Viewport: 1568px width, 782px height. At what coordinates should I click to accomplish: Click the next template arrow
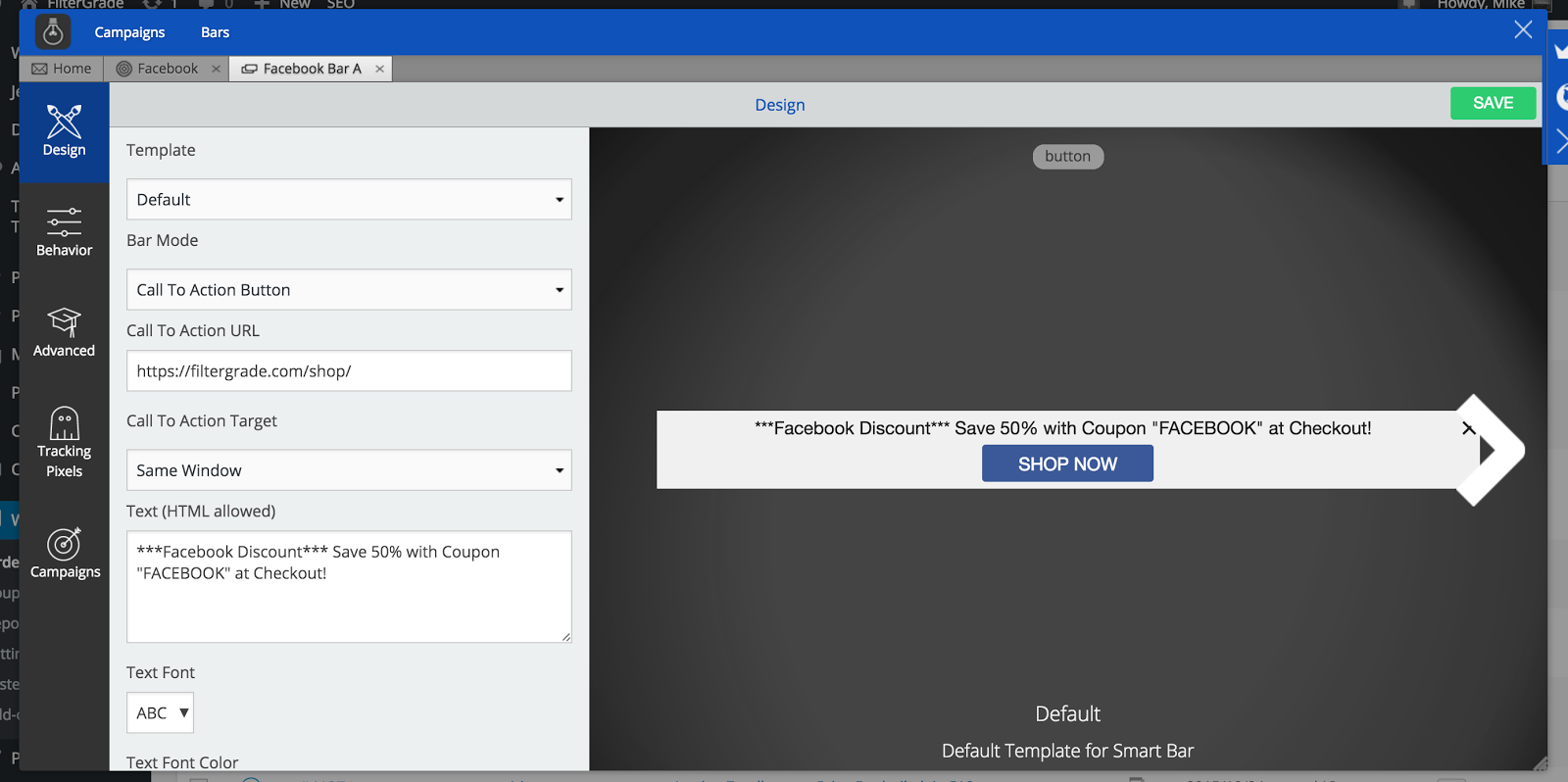(x=1490, y=450)
